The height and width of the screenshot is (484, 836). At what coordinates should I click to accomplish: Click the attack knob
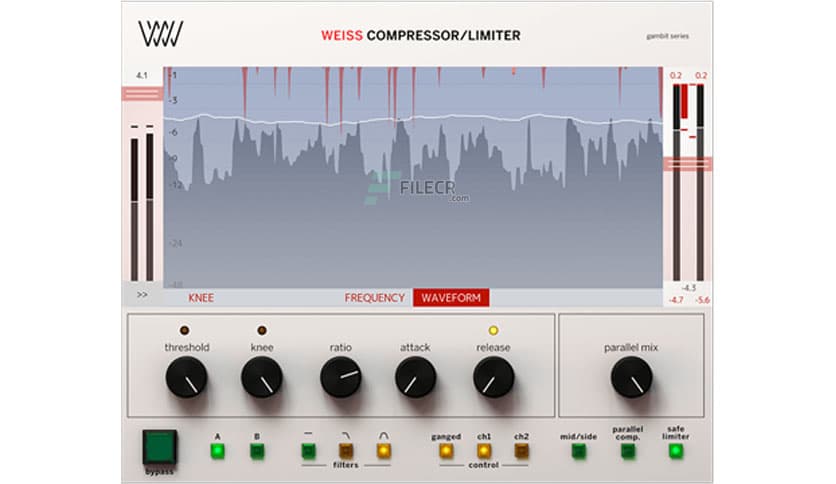[x=415, y=377]
